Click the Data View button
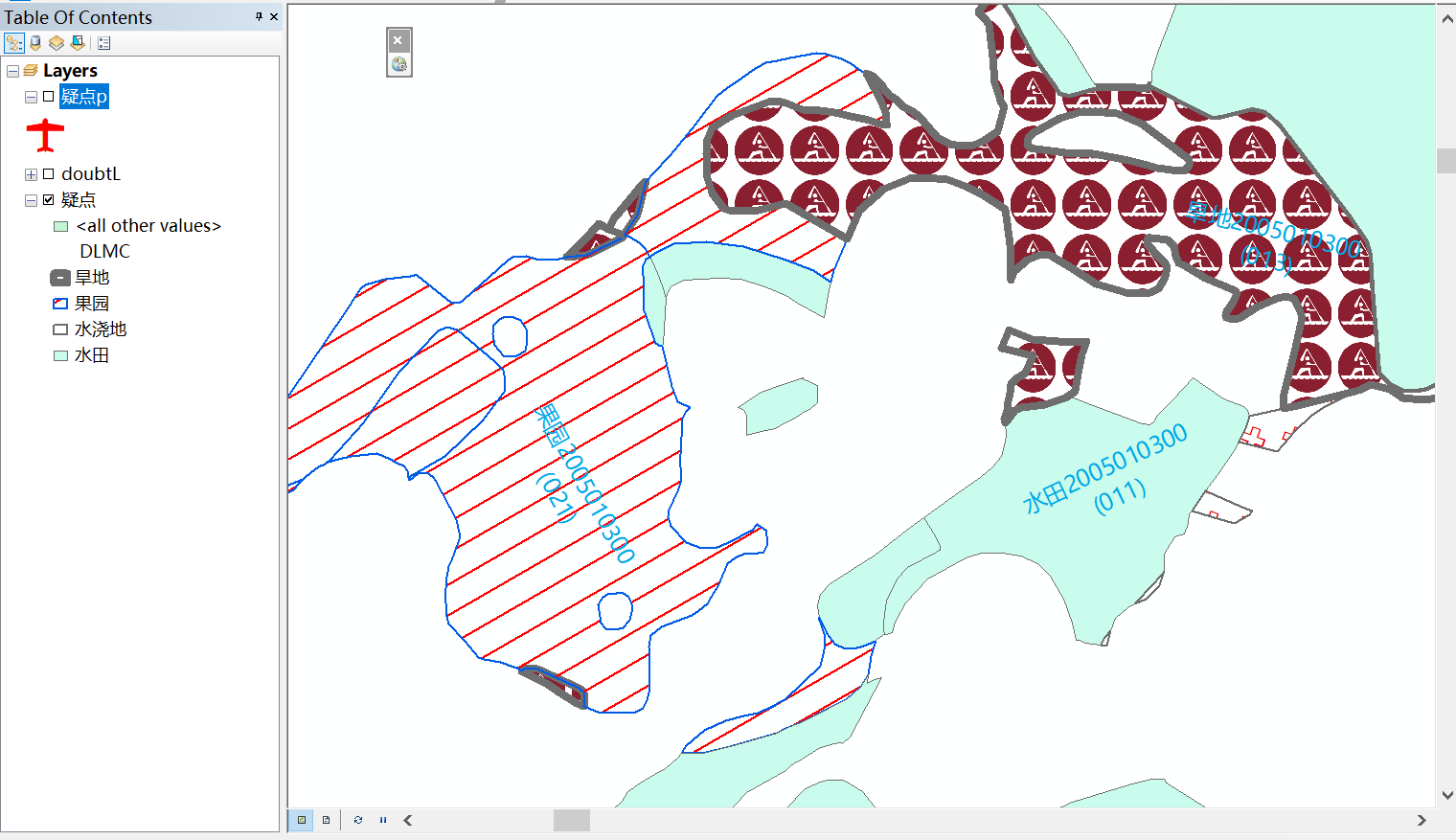 [x=302, y=820]
